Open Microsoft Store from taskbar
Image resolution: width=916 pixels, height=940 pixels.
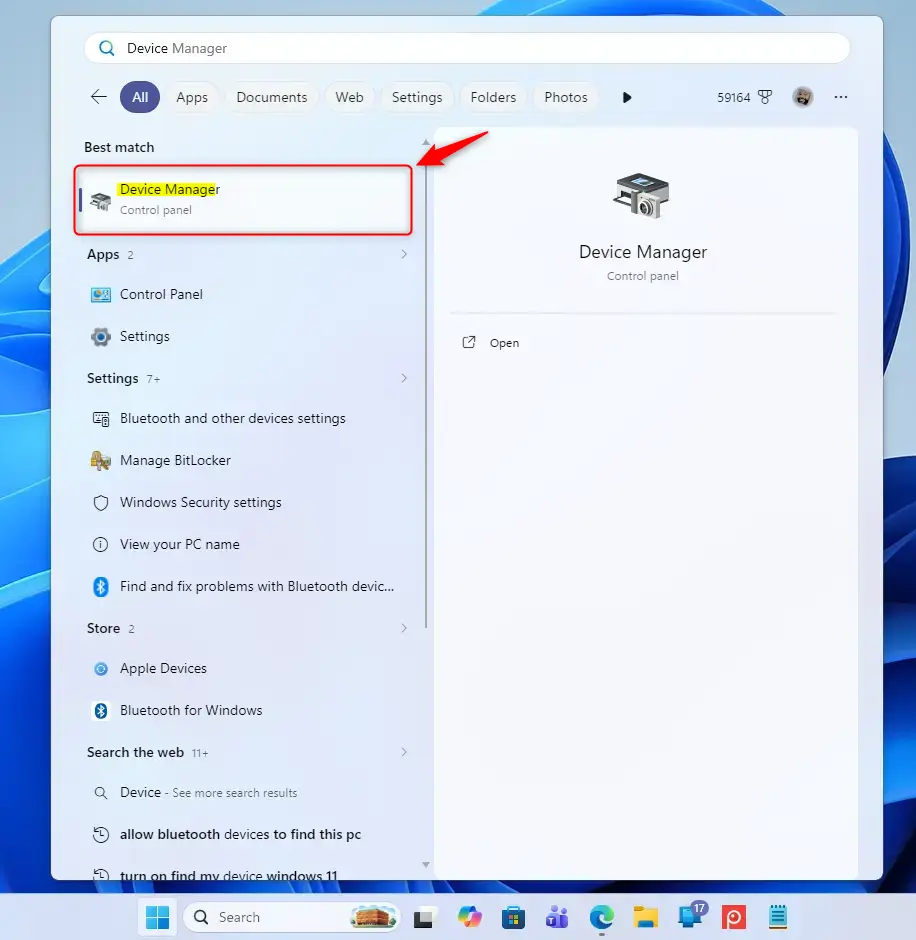click(513, 917)
